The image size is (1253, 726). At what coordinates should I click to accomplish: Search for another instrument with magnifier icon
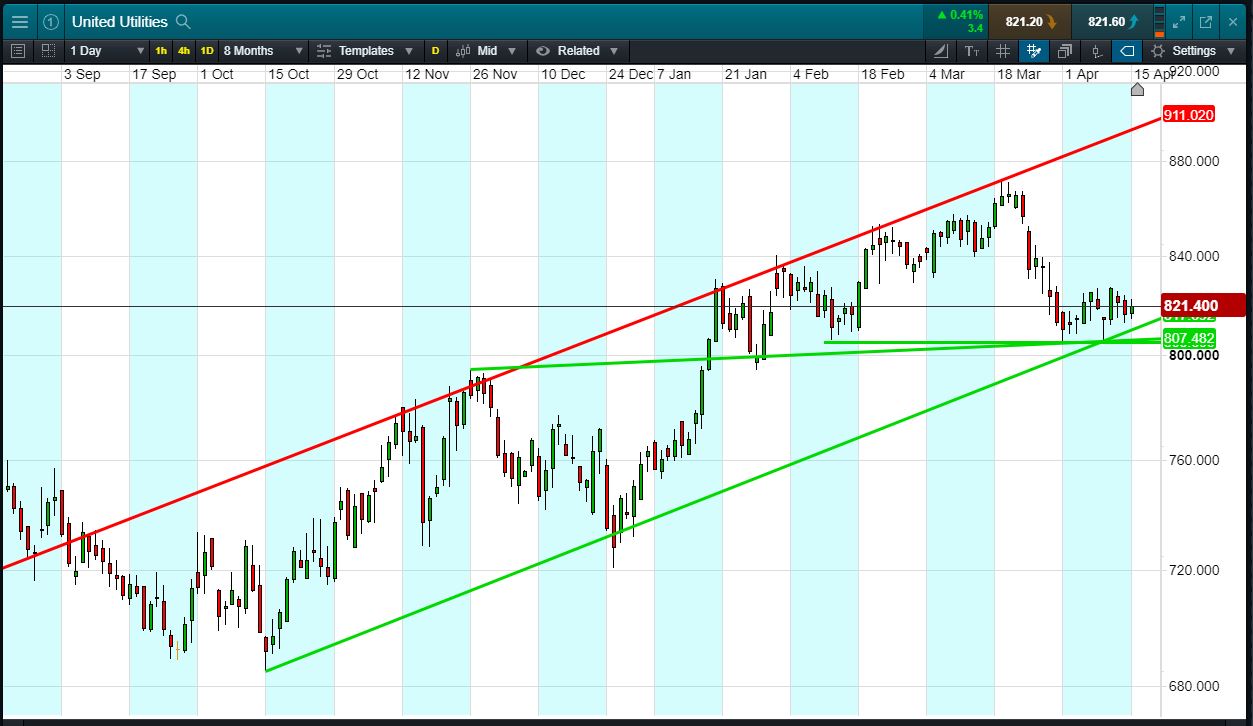click(182, 21)
